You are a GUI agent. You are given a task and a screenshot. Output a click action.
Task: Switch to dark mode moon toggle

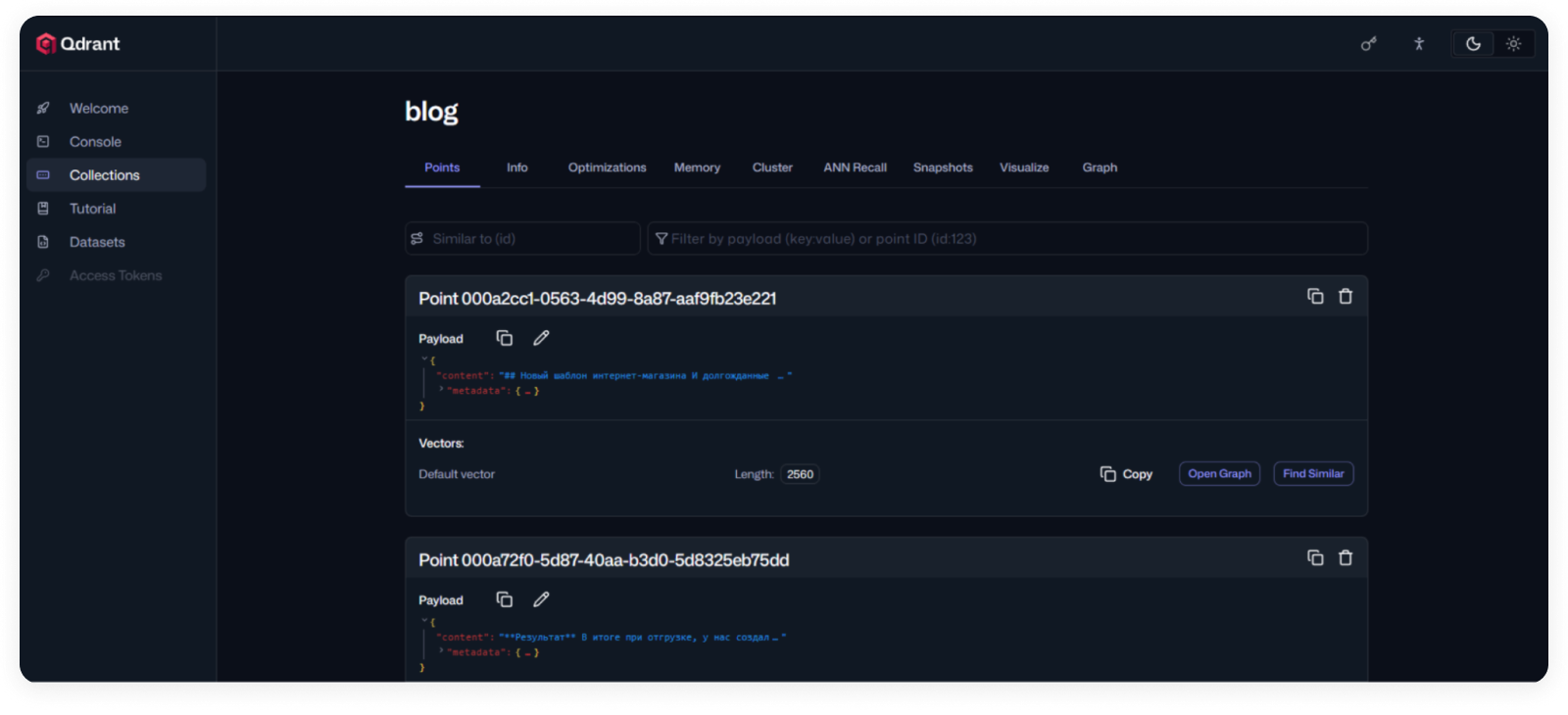[1473, 44]
